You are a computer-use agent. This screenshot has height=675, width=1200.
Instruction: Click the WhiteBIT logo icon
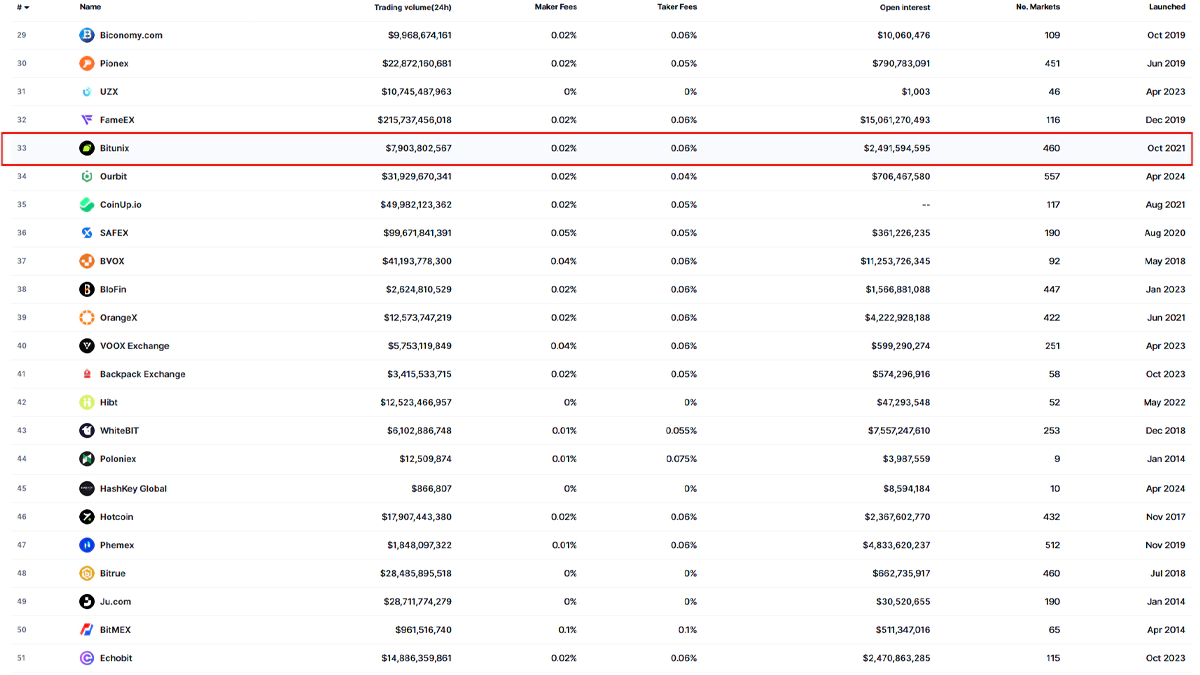[x=87, y=431]
